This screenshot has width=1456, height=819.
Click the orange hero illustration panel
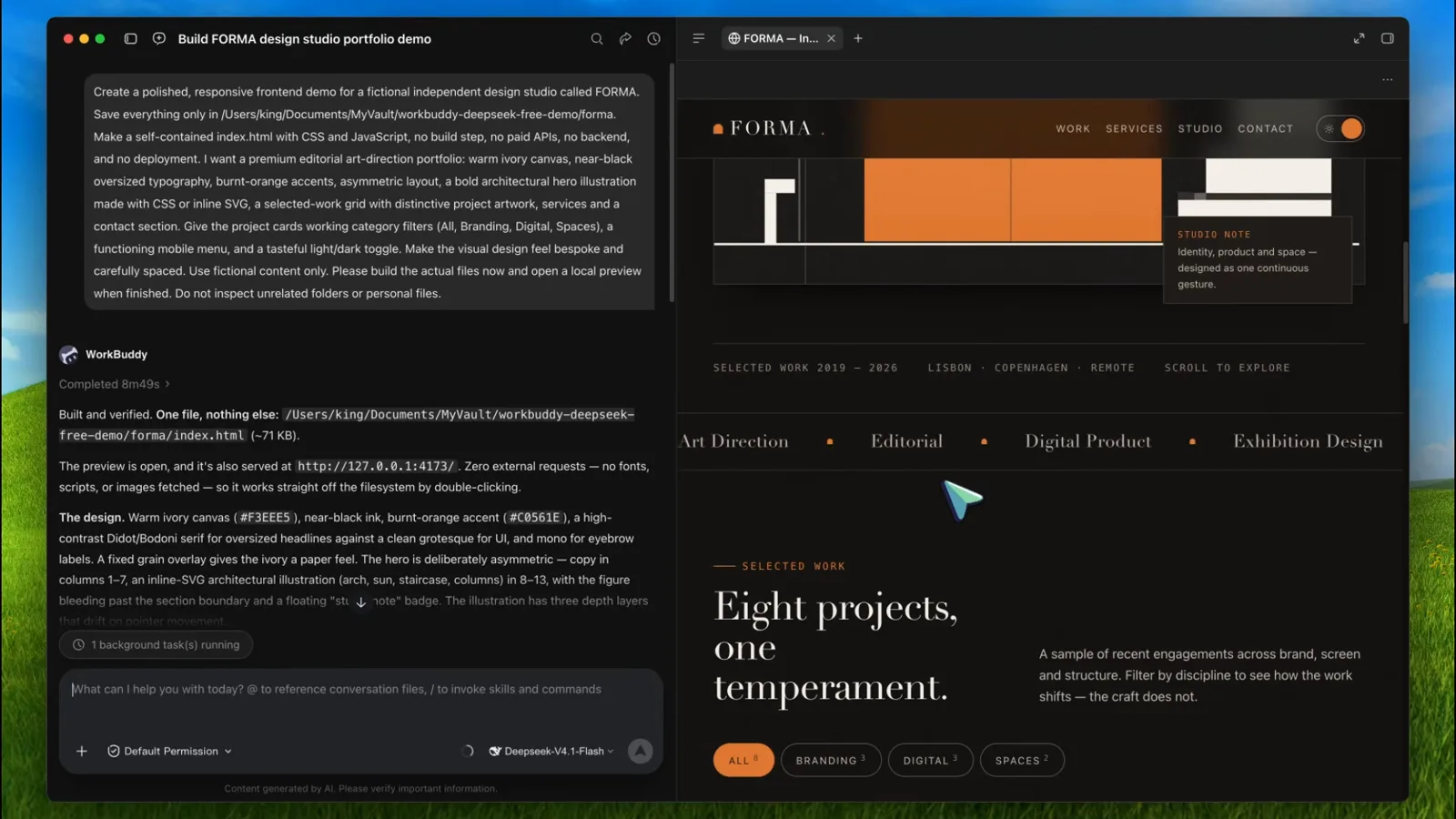pyautogui.click(x=1013, y=200)
